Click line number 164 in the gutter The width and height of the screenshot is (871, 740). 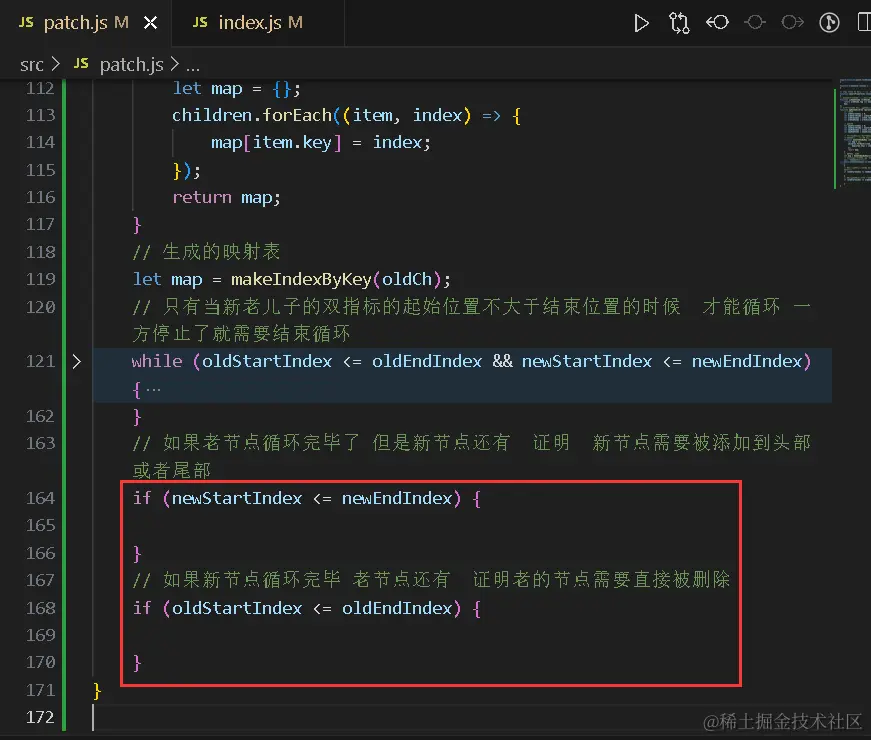coord(41,498)
